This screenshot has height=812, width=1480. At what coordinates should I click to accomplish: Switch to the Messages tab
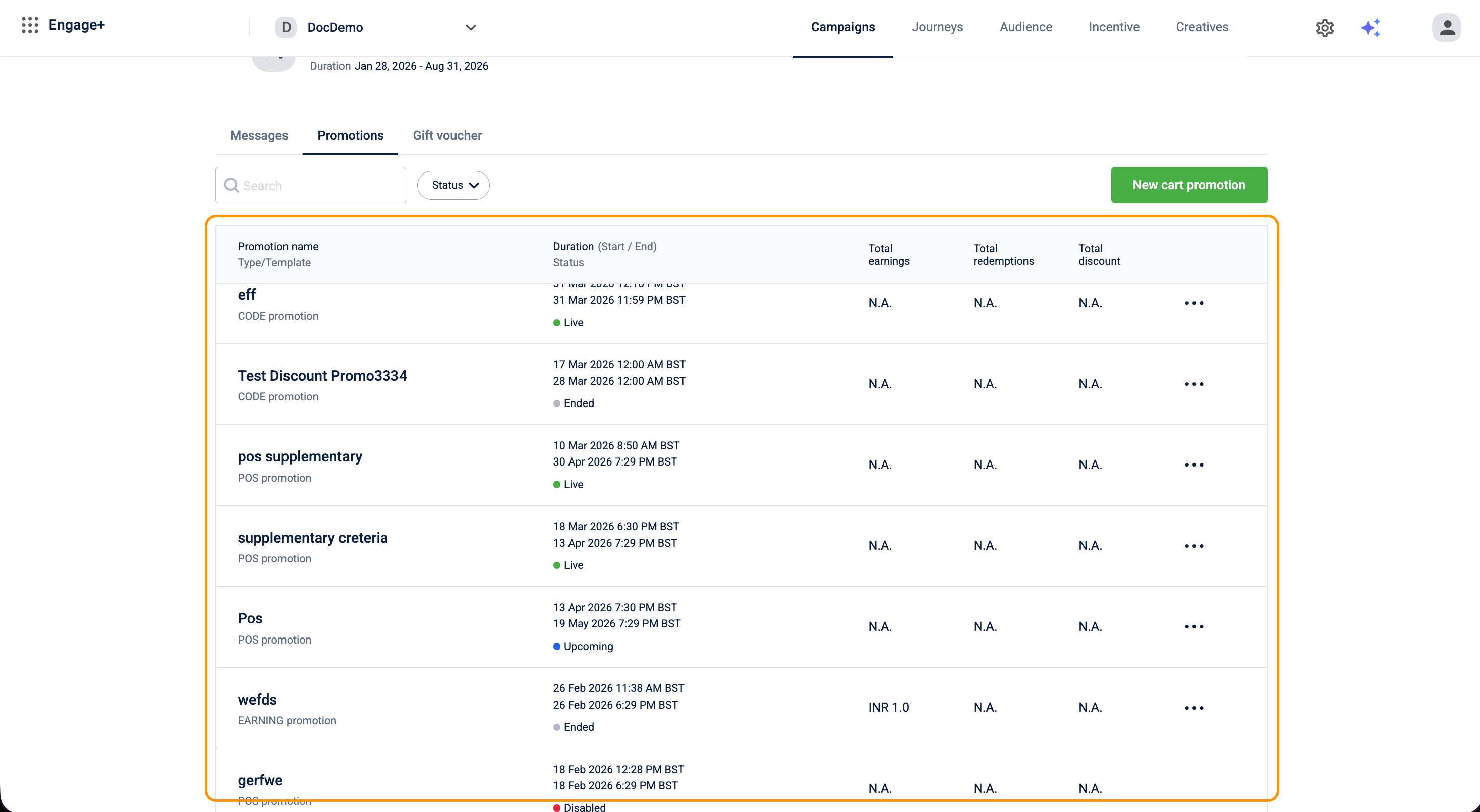(259, 136)
